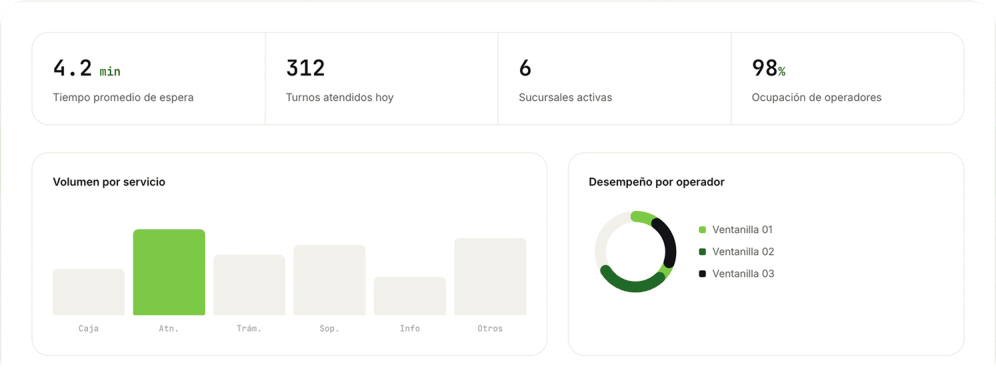Click the 98% occupancy value

768,68
